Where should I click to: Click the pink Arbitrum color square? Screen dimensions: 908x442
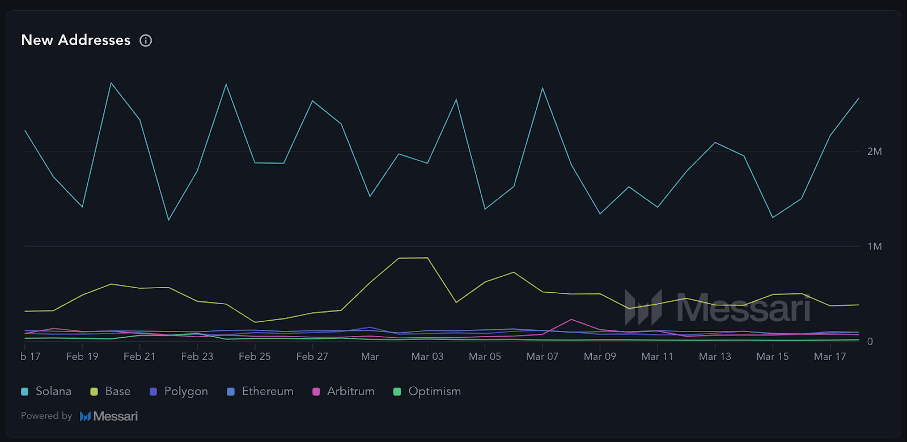(317, 391)
